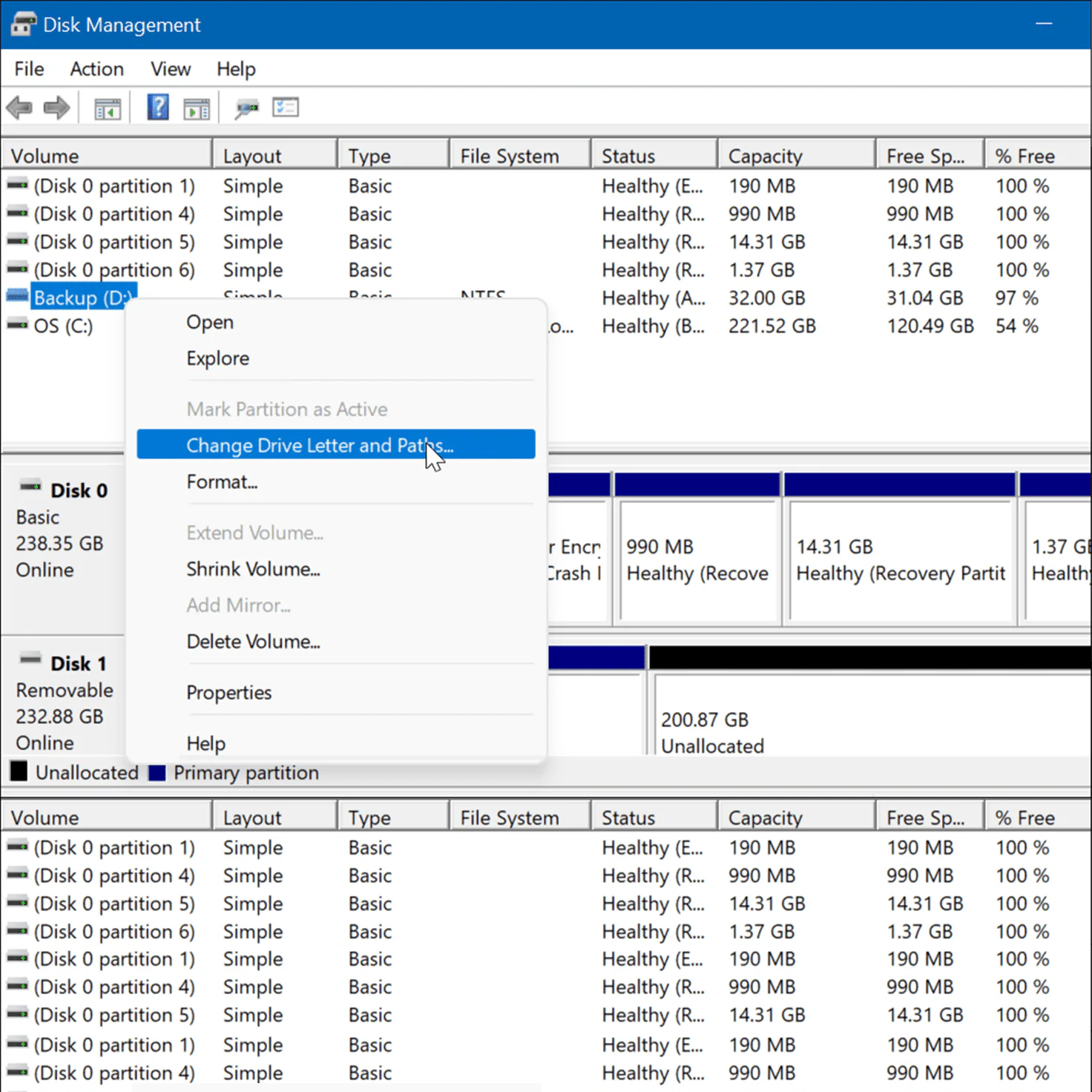Click the disk magnifier icon in the toolbar
Screen dimensions: 1092x1092
pos(246,109)
